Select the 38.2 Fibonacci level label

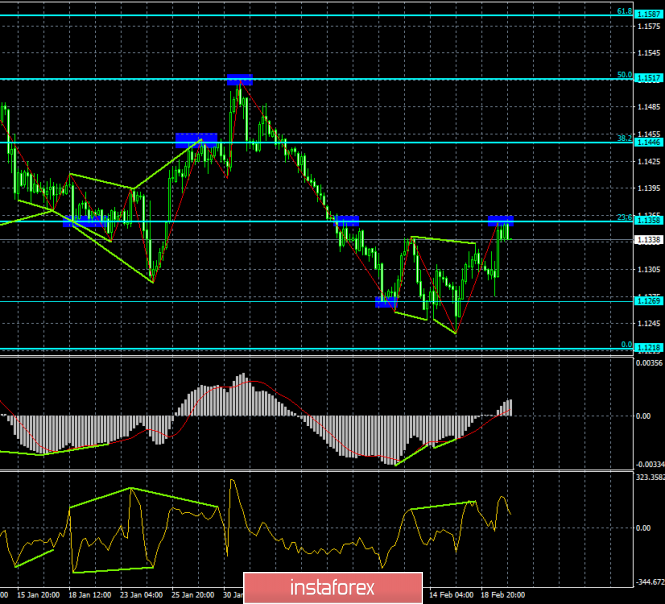click(624, 138)
